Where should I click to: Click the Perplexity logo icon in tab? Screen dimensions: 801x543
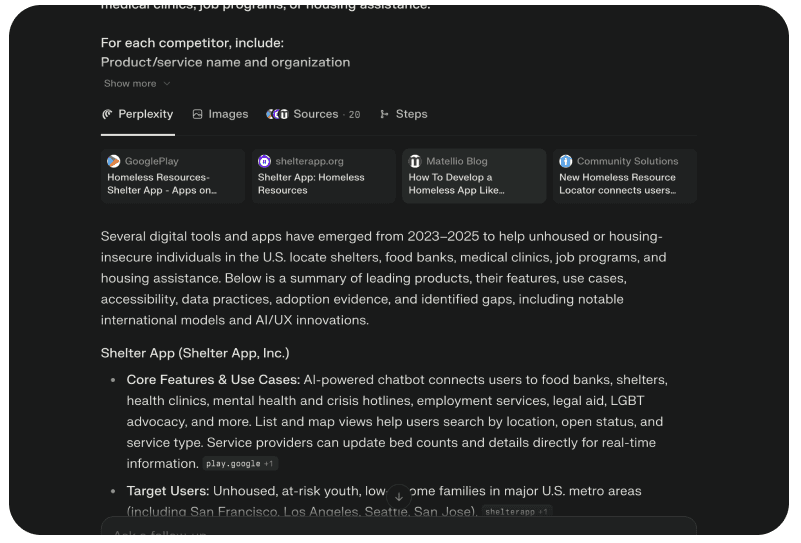(107, 114)
